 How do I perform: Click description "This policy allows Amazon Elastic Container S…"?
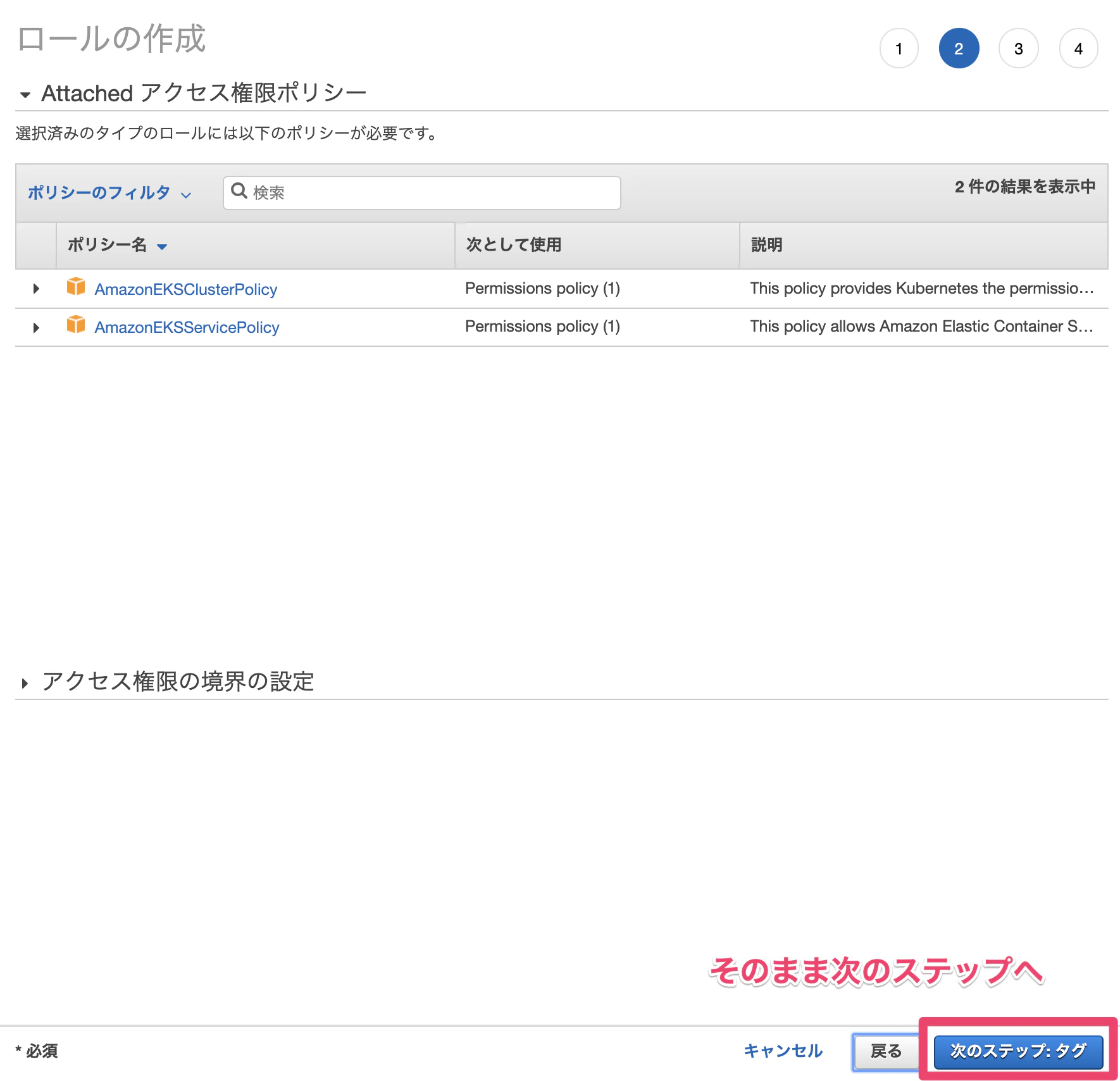pos(922,327)
